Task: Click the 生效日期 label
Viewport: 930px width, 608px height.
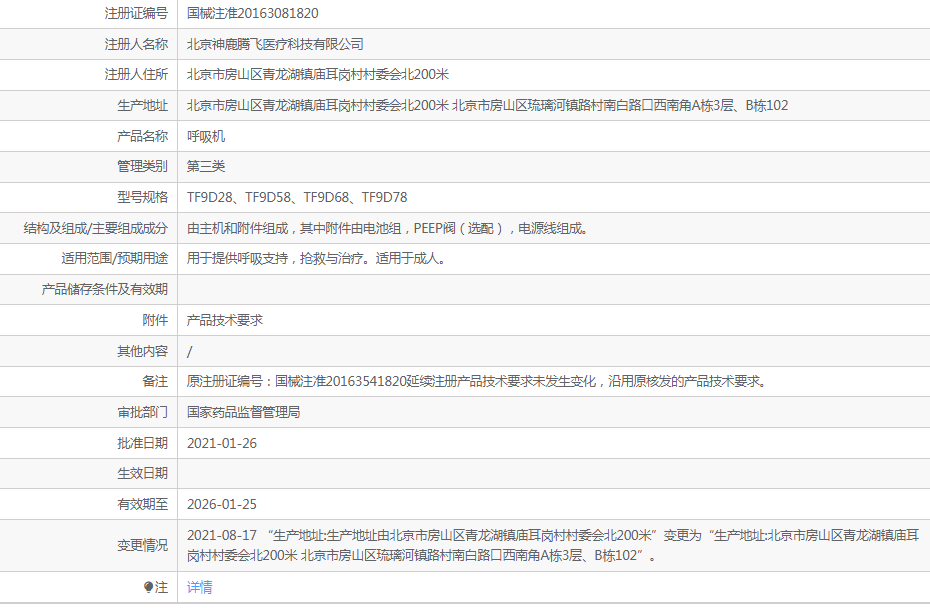Action: [142, 473]
